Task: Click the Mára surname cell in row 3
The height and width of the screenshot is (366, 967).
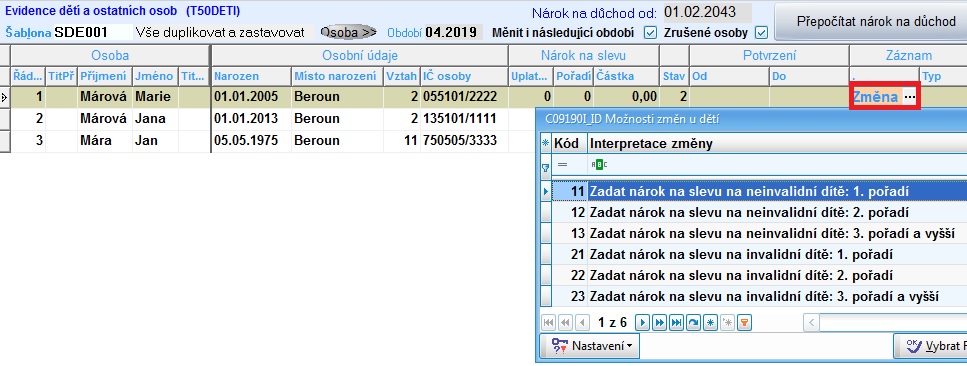Action: (105, 140)
